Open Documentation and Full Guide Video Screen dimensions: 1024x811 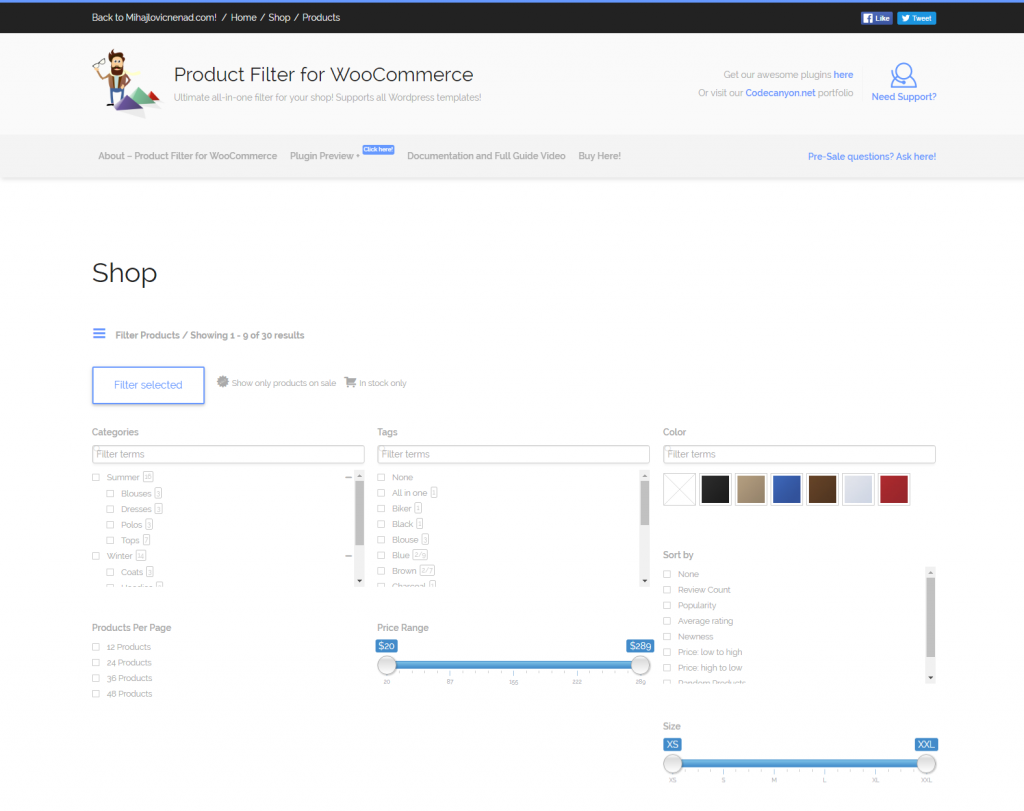pos(487,156)
